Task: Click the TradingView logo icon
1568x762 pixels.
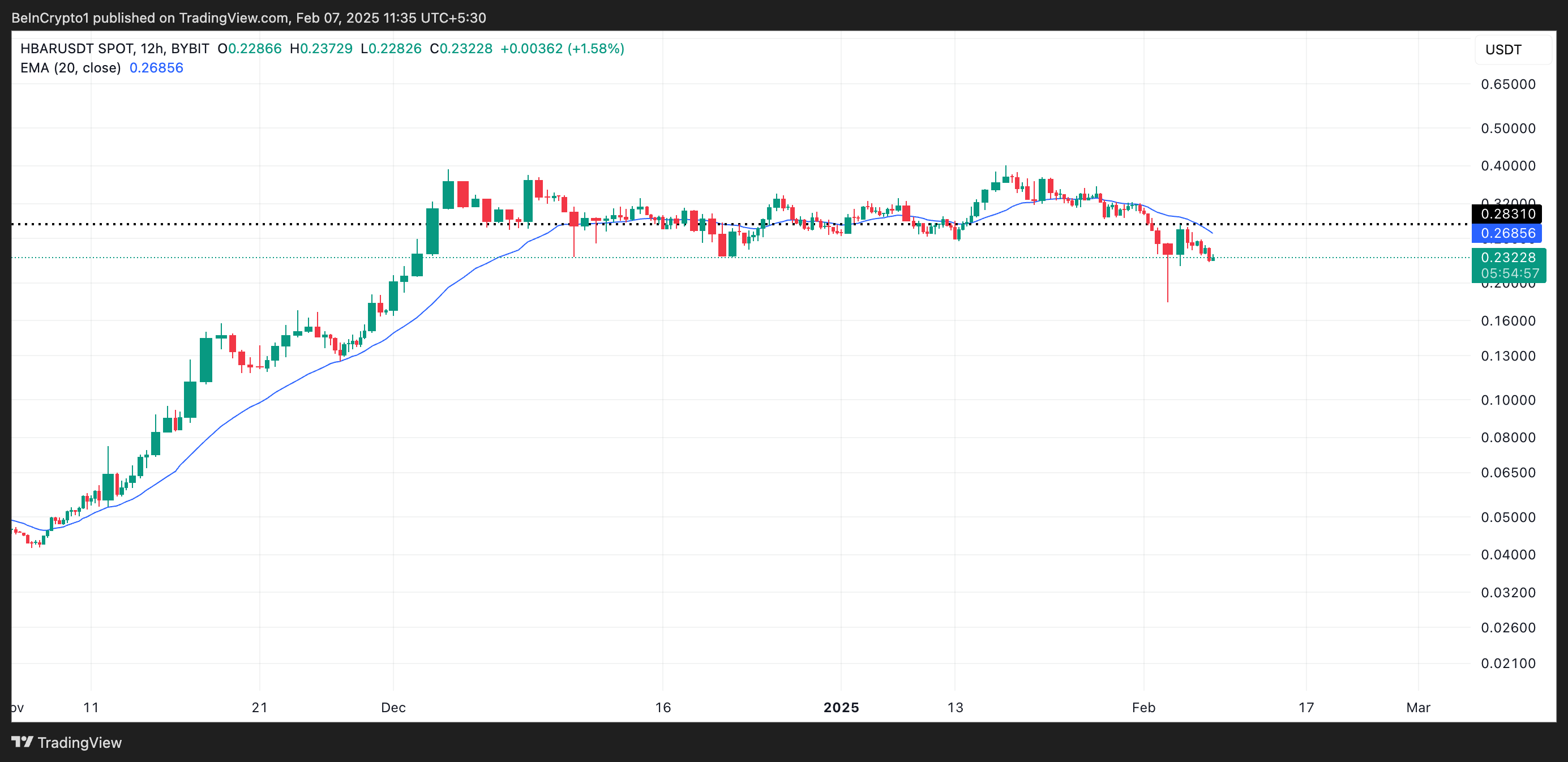Action: (22, 742)
